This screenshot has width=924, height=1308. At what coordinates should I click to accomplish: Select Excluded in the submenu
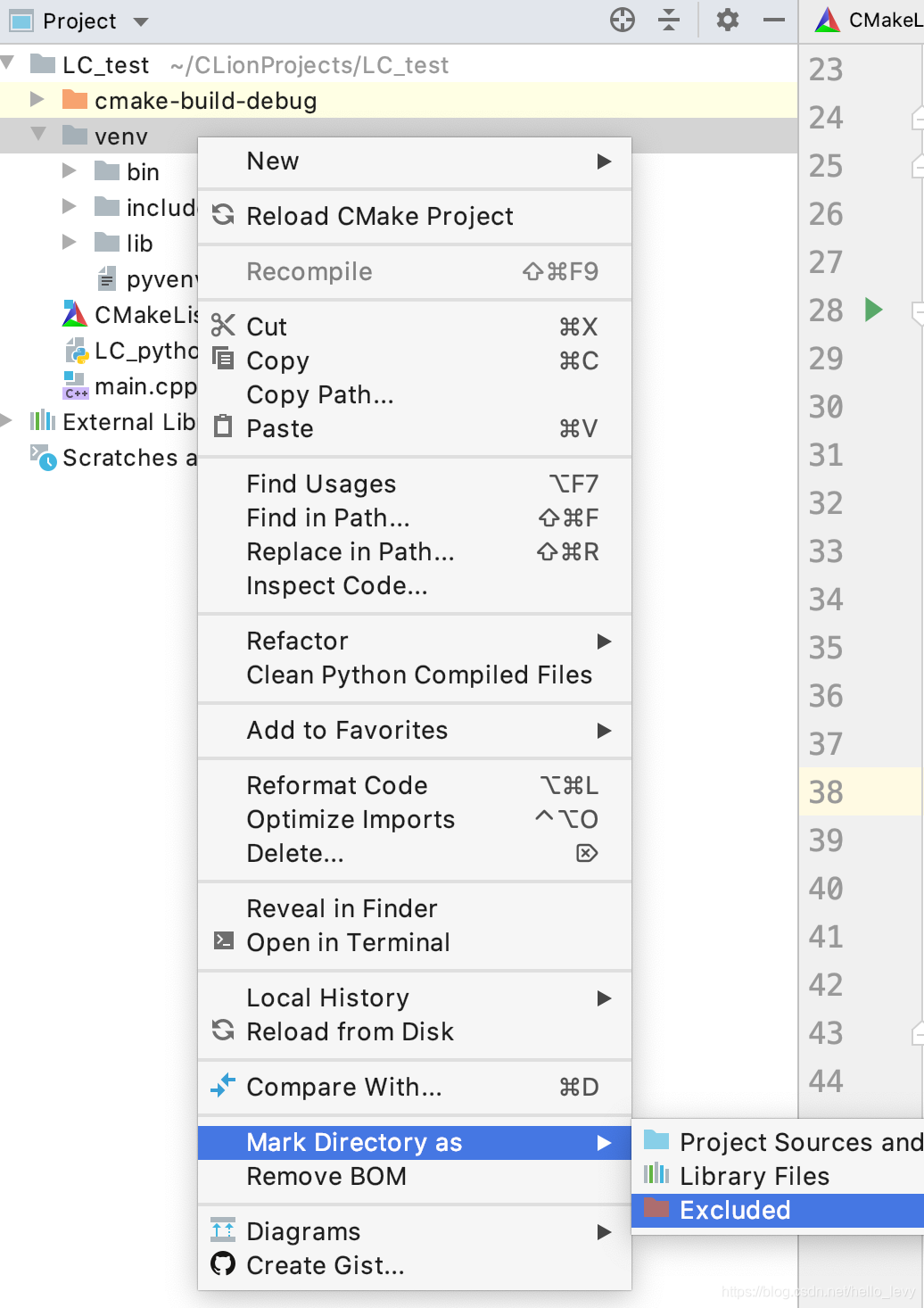735,1210
